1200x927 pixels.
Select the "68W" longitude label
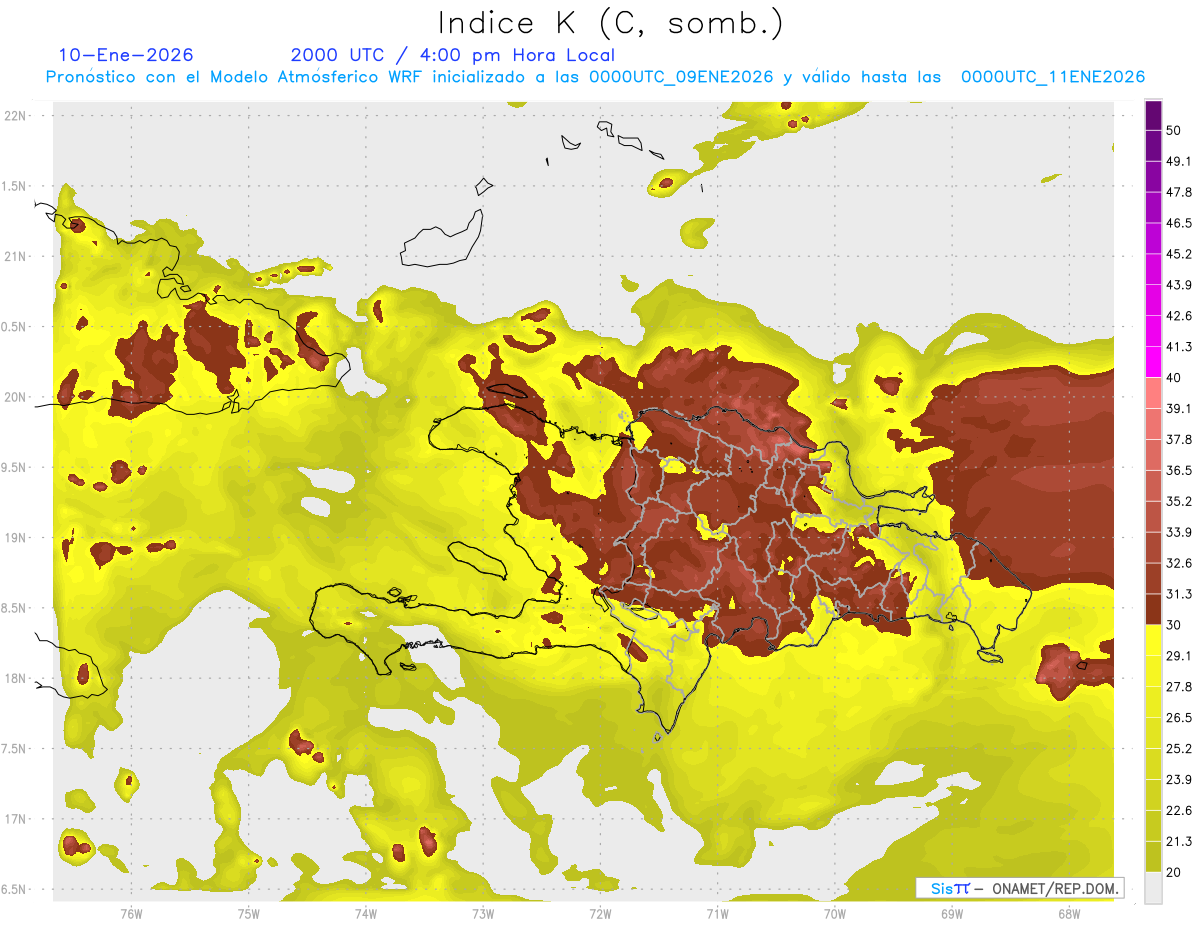tap(1068, 913)
